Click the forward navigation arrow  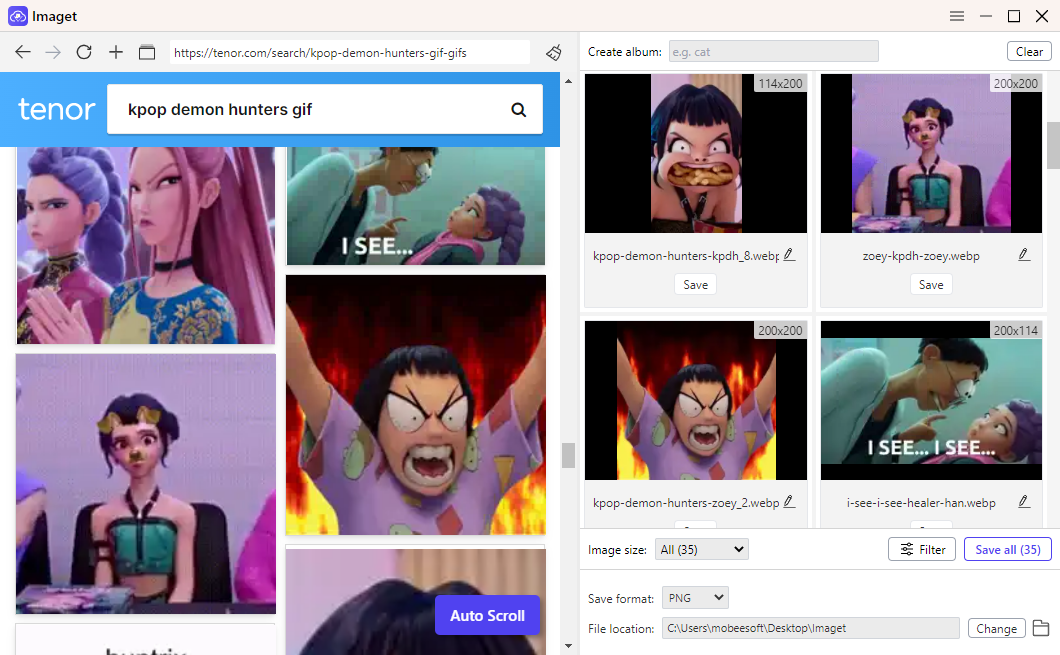[52, 52]
